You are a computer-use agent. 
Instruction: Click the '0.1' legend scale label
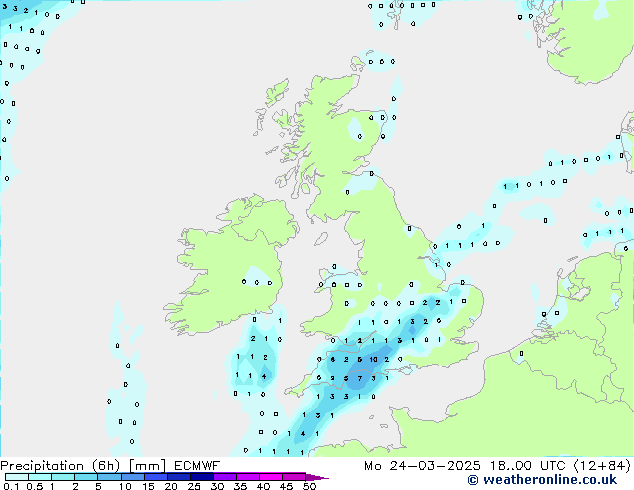[11, 486]
